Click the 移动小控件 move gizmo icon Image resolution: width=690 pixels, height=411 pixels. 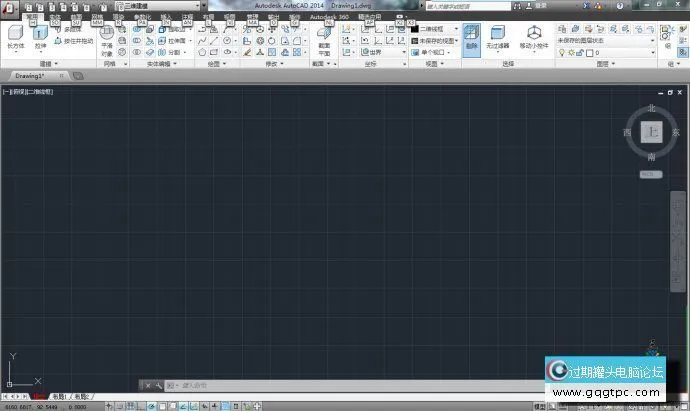tap(534, 37)
